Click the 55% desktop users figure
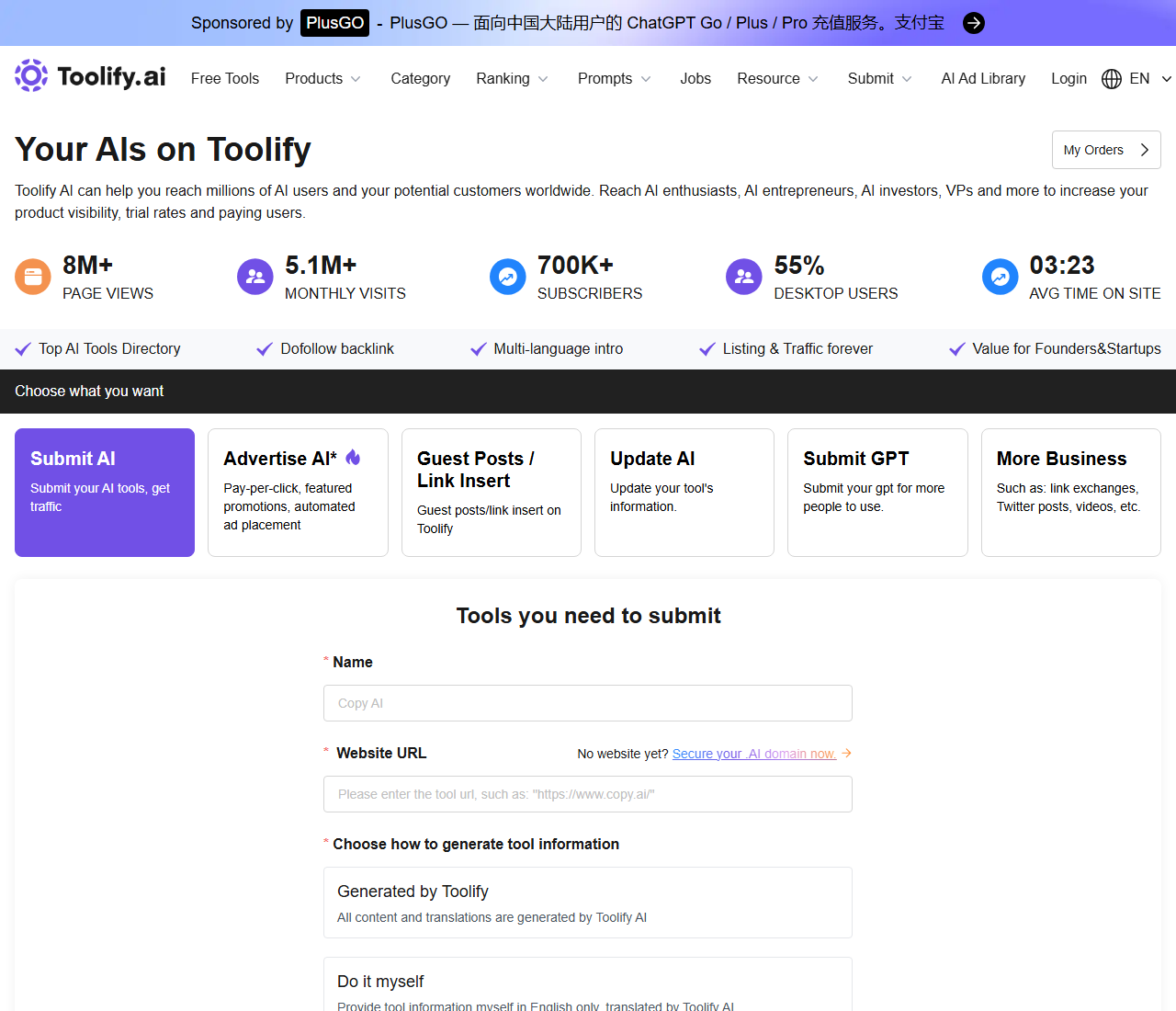 click(x=799, y=266)
